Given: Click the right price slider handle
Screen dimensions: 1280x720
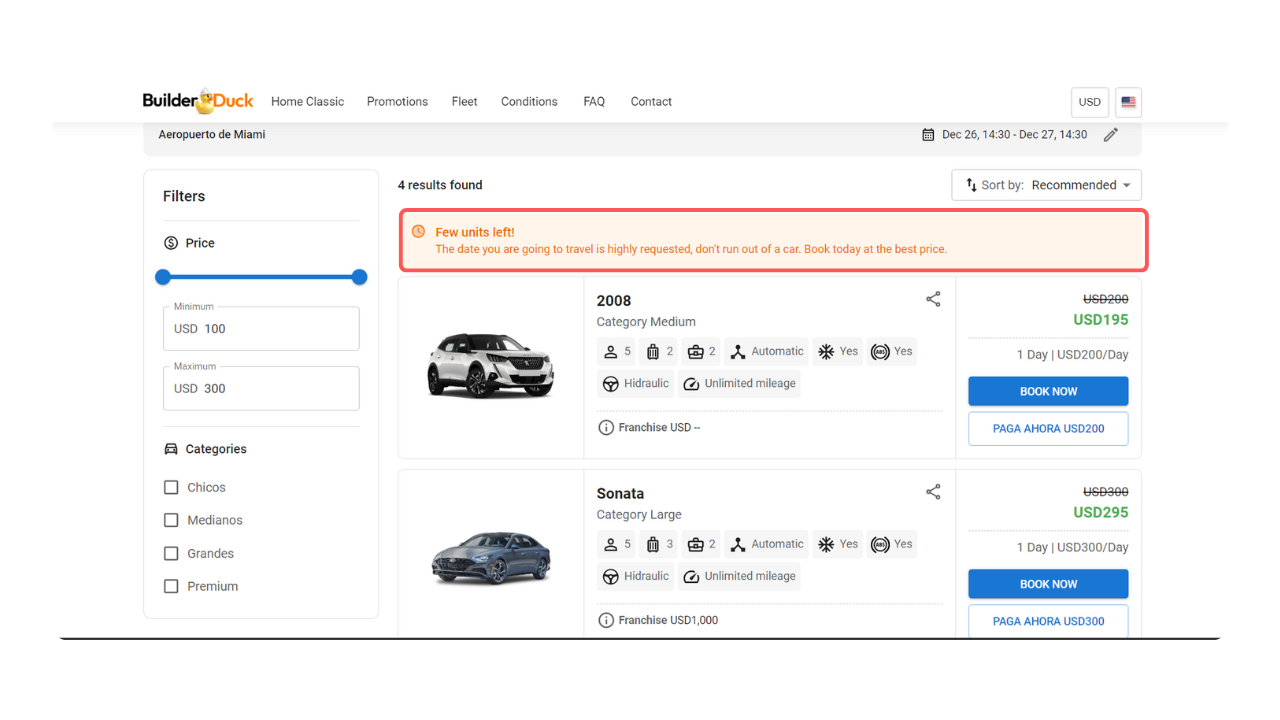Looking at the screenshot, I should [x=360, y=277].
